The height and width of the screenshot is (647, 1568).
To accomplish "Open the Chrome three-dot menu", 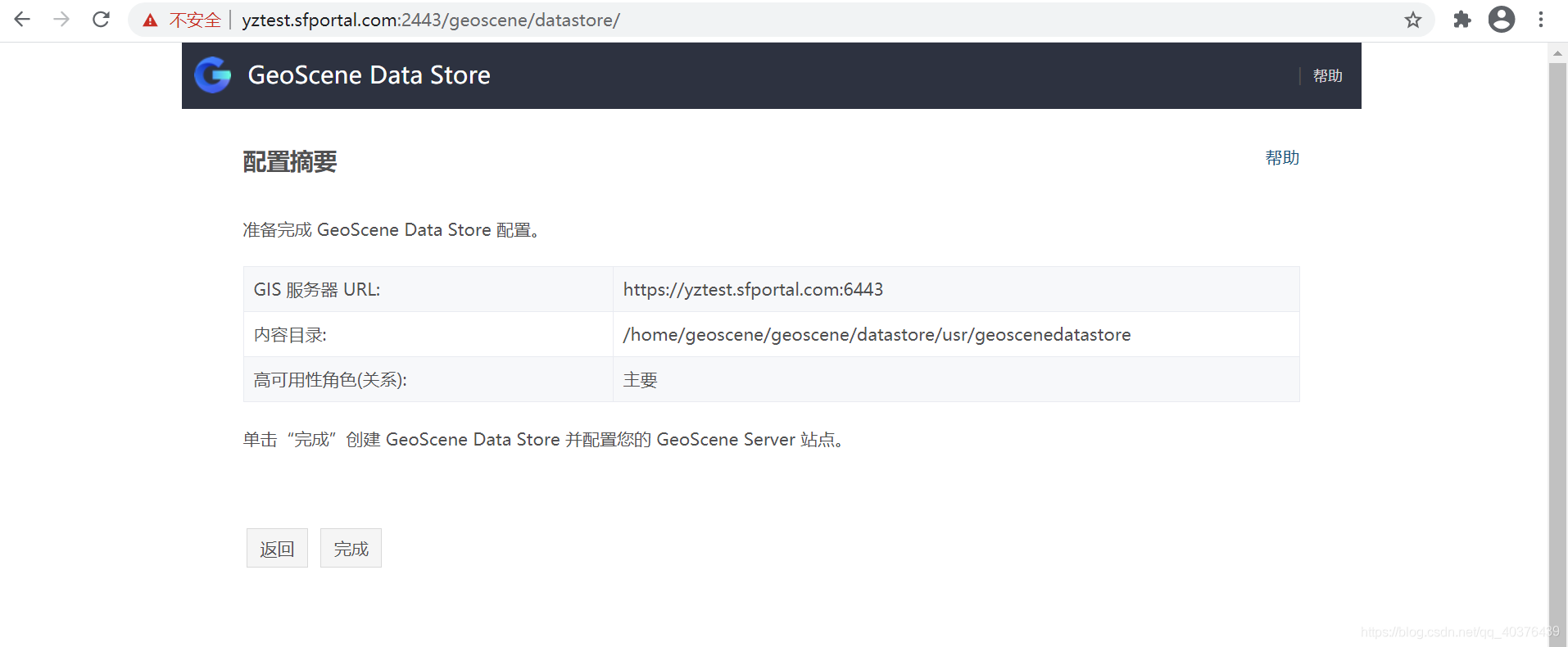I will click(x=1541, y=20).
